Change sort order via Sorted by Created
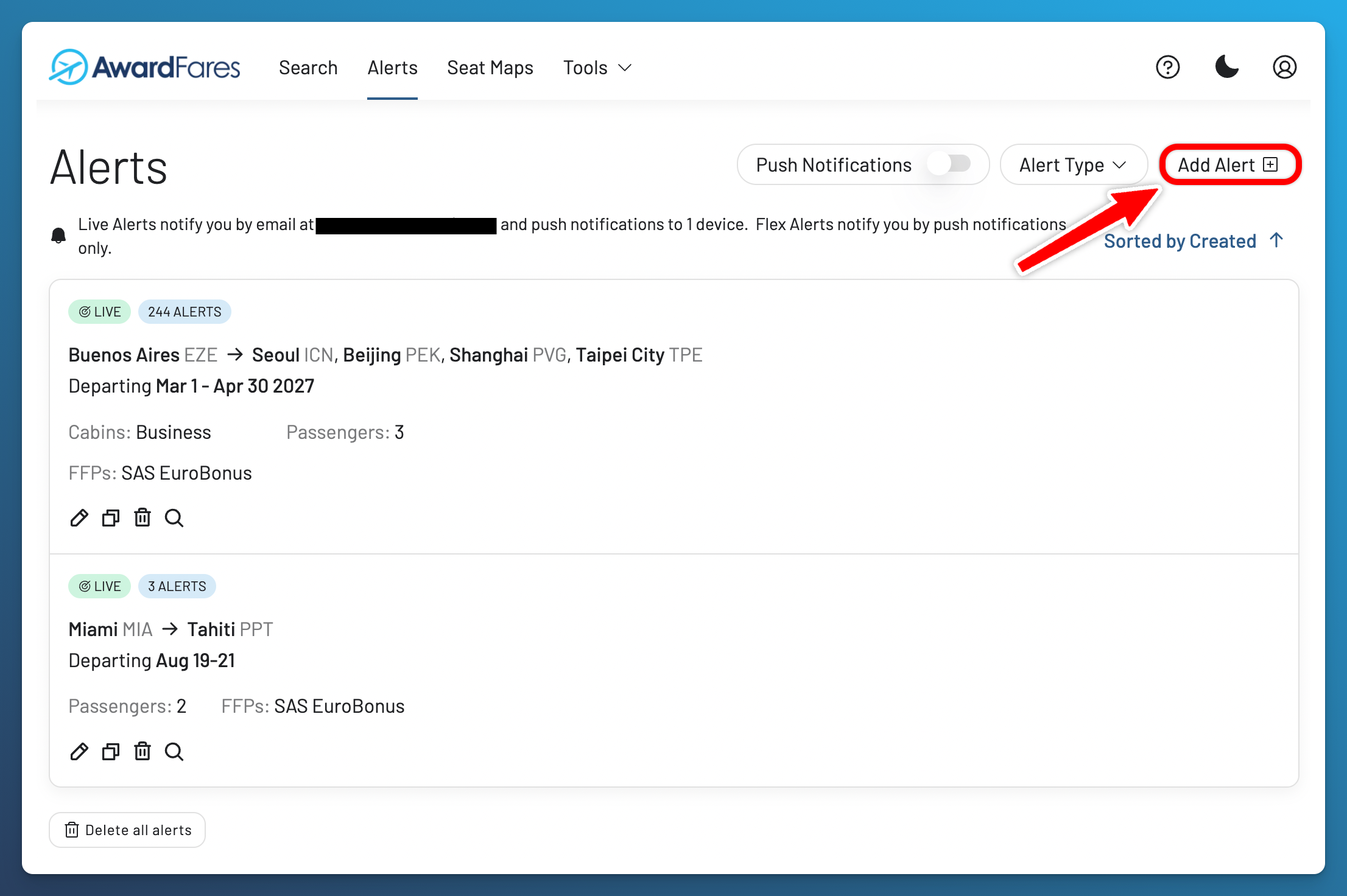This screenshot has width=1347, height=896. [x=1194, y=240]
